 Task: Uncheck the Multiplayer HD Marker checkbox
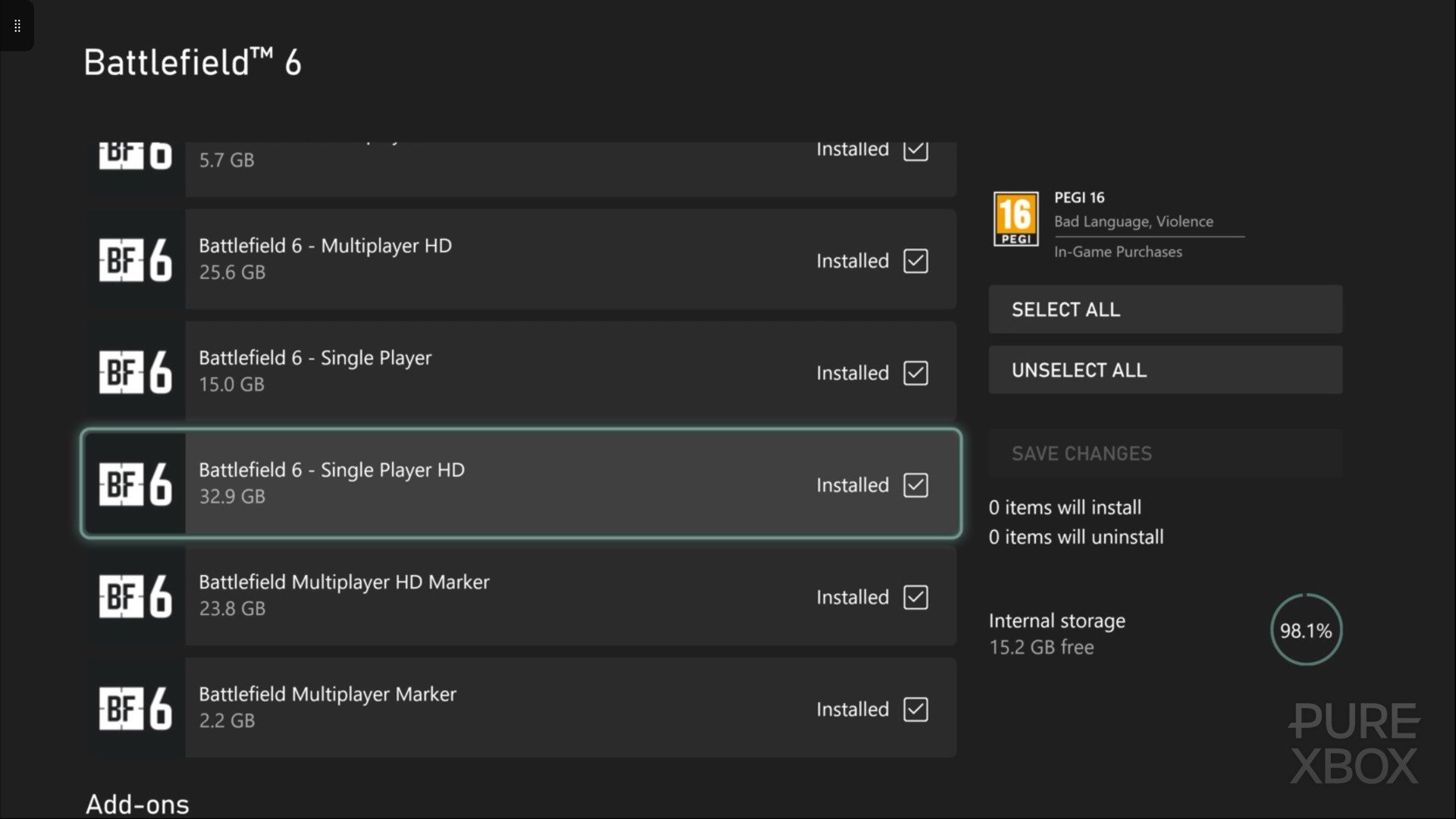click(915, 598)
